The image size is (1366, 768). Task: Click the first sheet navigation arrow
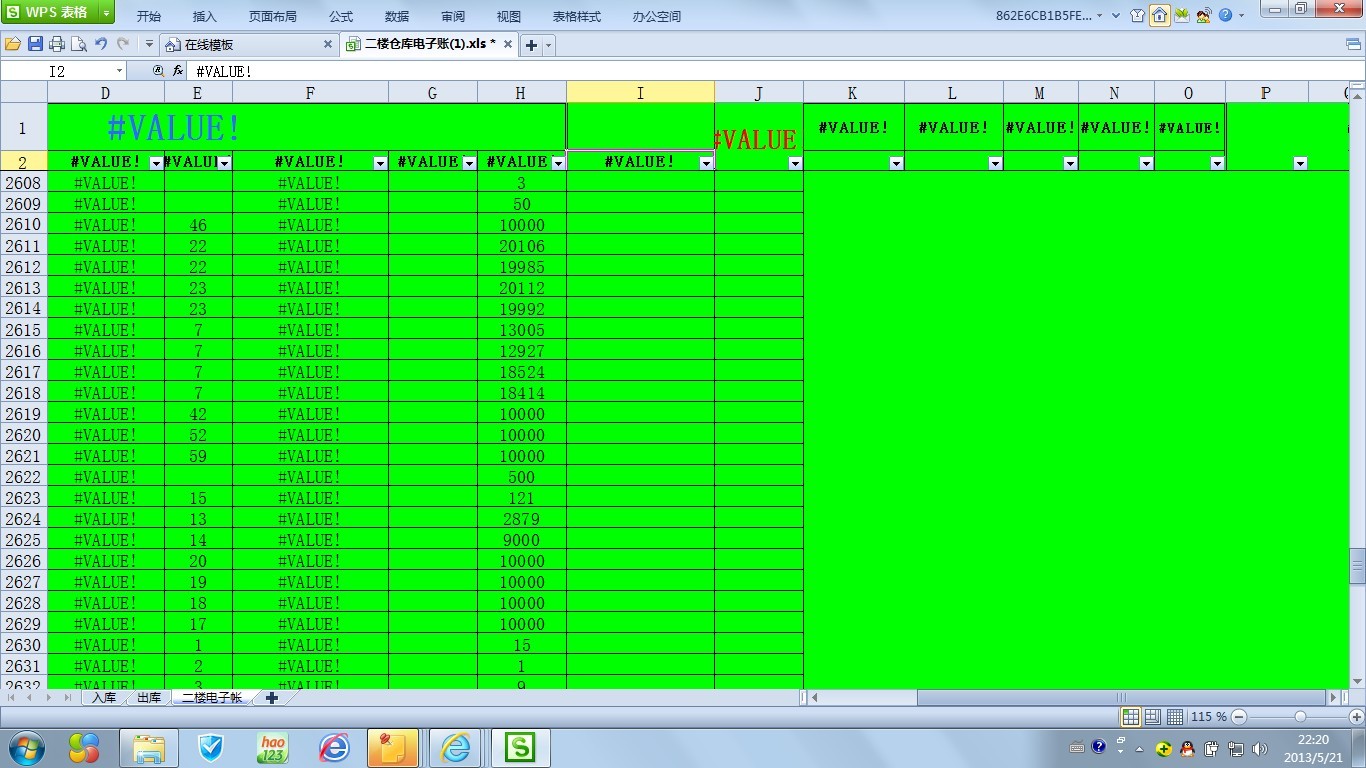click(12, 698)
